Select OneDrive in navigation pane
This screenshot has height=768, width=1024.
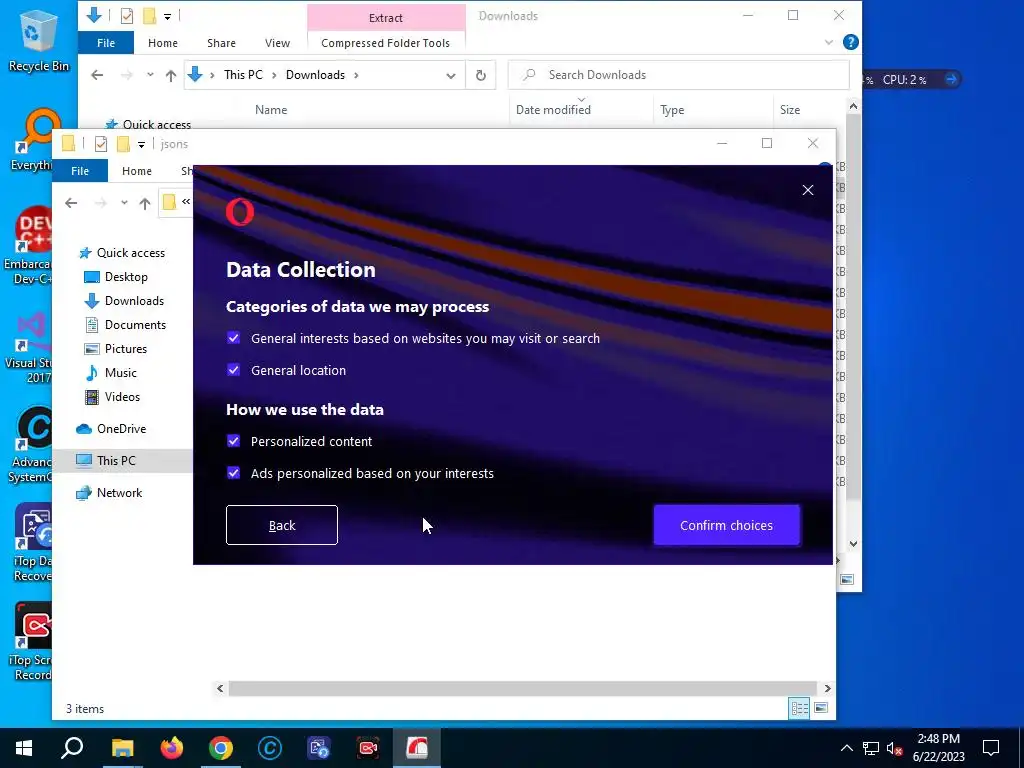[121, 428]
